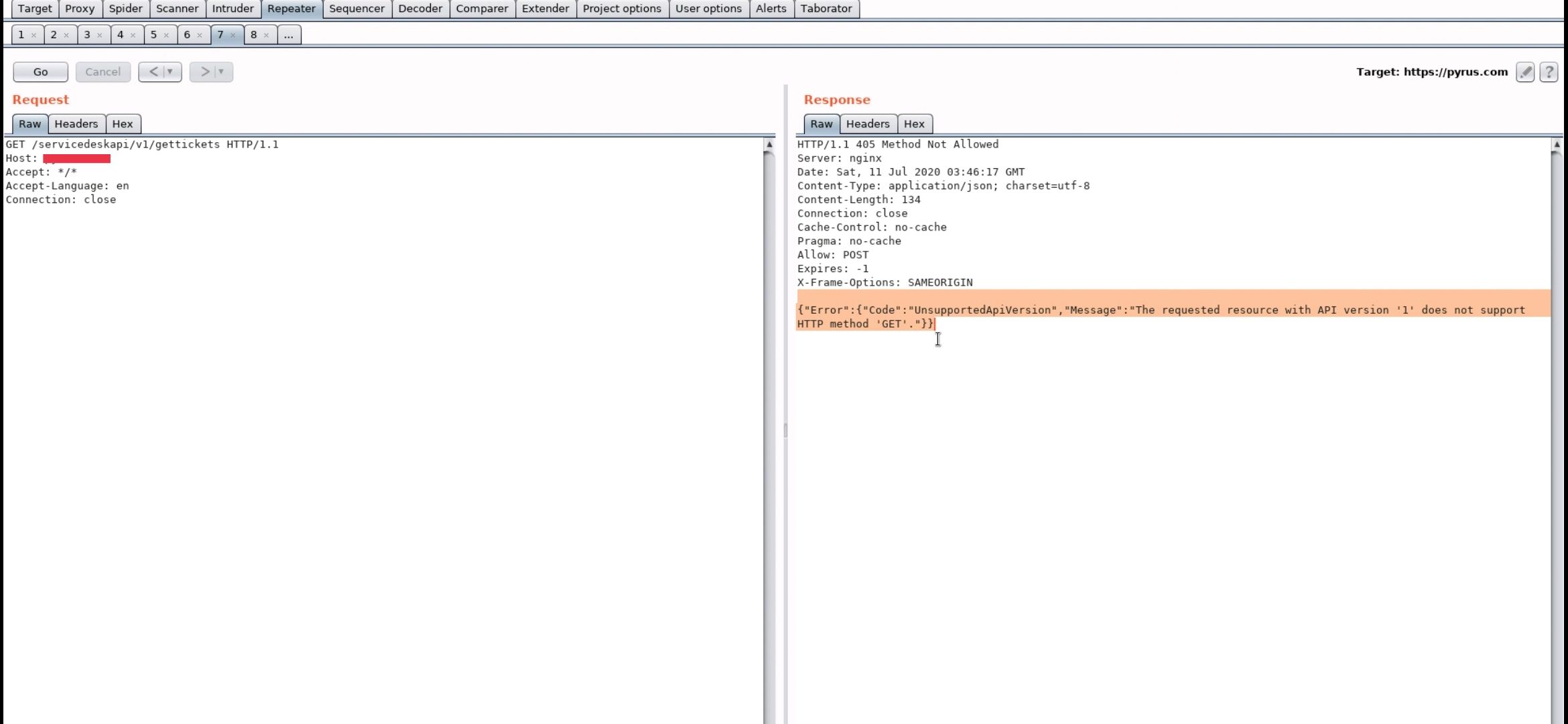Switch request view to Headers

click(76, 124)
